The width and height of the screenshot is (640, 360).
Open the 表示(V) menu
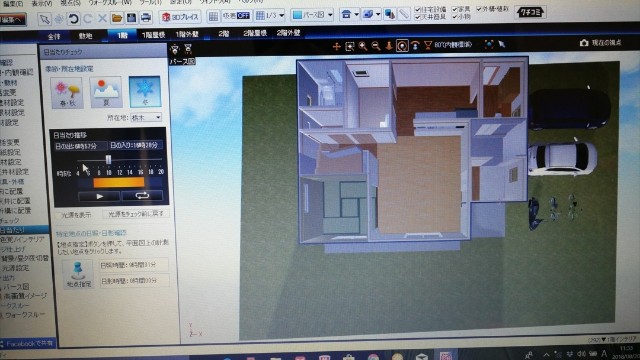tap(42, 3)
